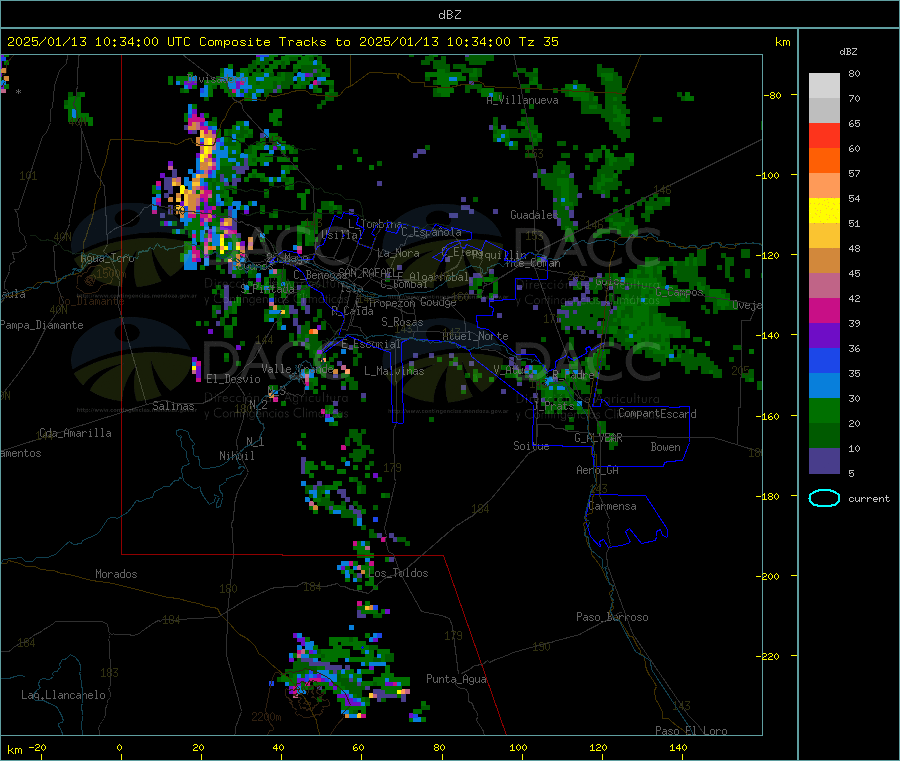Viewport: 900px width, 761px height.
Task: Click the E_Escorial map label
Action: coord(370,344)
